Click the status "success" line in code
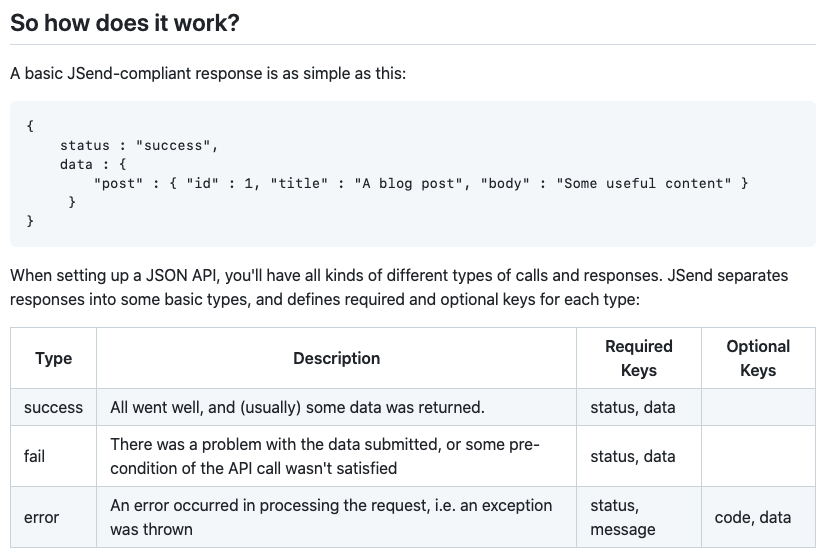The image size is (828, 560). click(x=139, y=145)
